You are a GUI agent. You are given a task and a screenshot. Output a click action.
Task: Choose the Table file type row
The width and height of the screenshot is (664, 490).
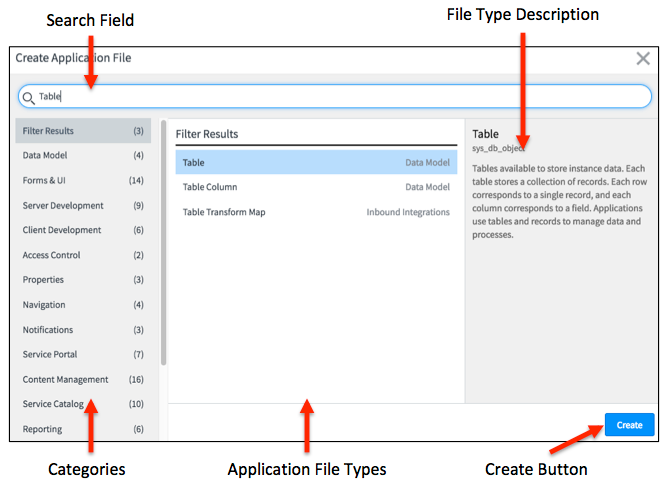(316, 163)
